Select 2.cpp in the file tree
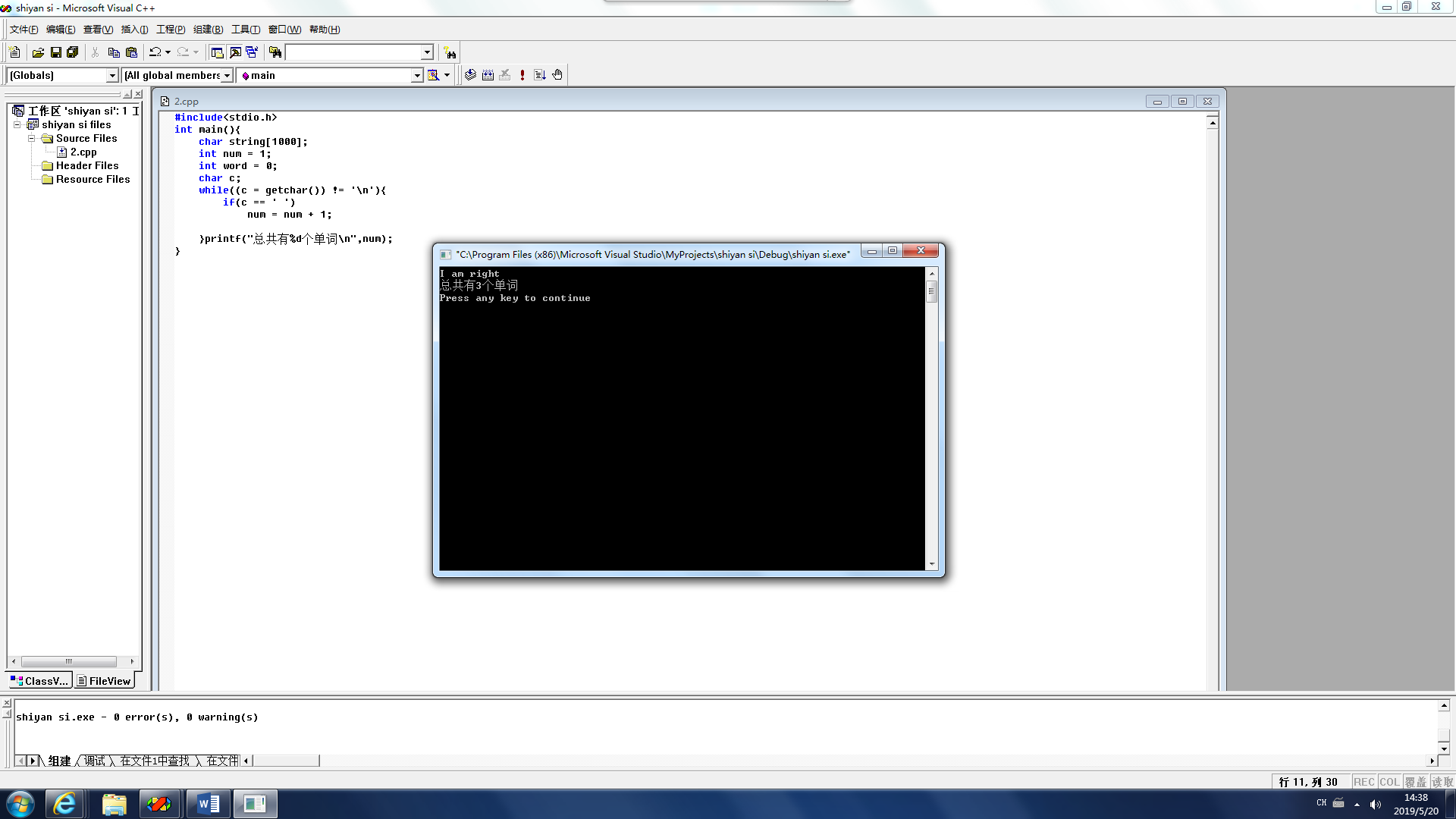Image resolution: width=1456 pixels, height=819 pixels. [83, 152]
